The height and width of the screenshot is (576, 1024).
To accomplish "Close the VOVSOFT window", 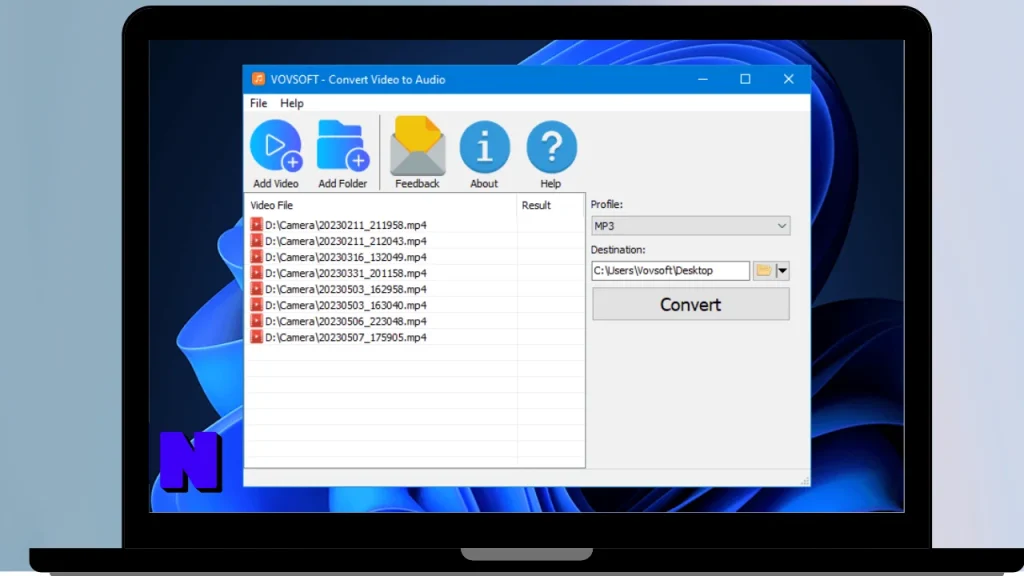I will (x=788, y=79).
